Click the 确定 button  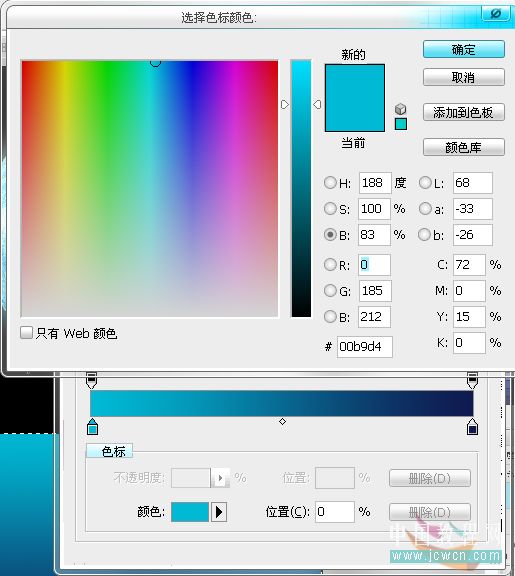click(464, 49)
